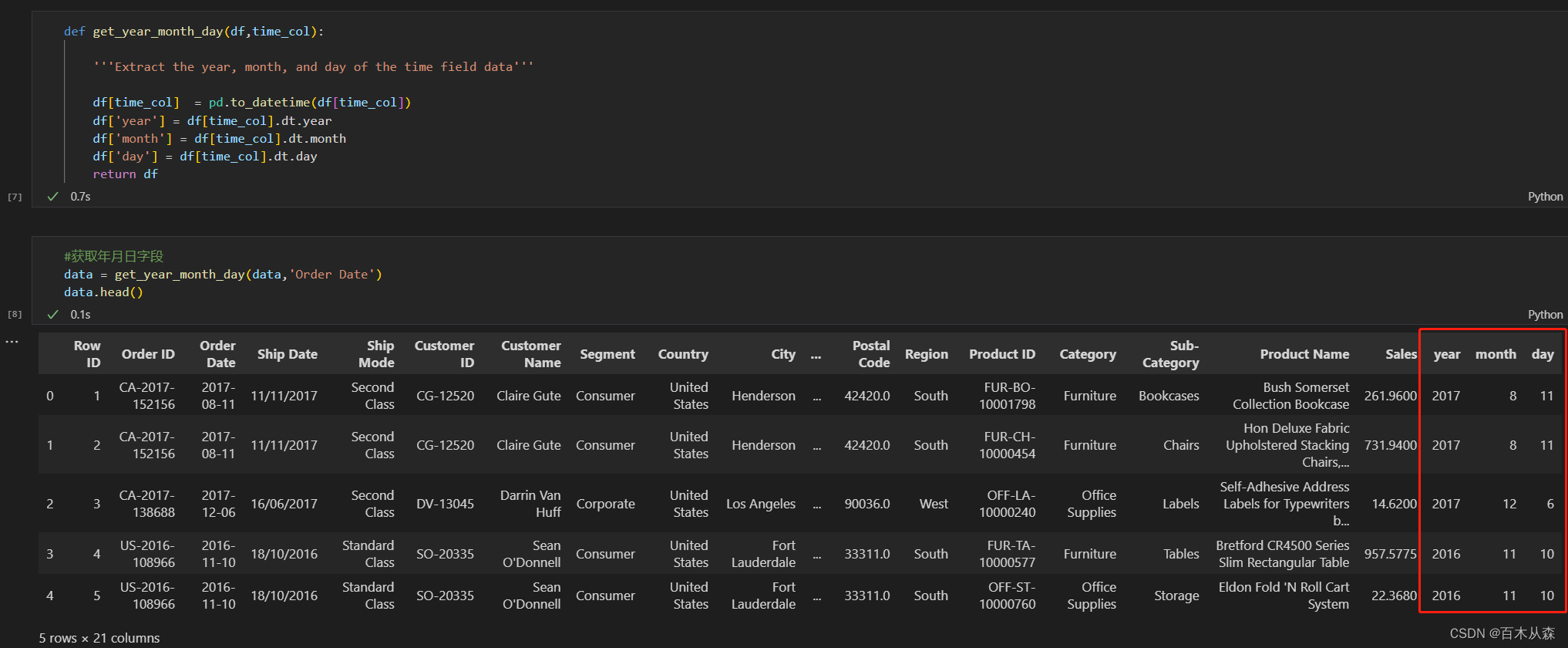Click the 5 rows × 21 columns summary

[x=99, y=638]
